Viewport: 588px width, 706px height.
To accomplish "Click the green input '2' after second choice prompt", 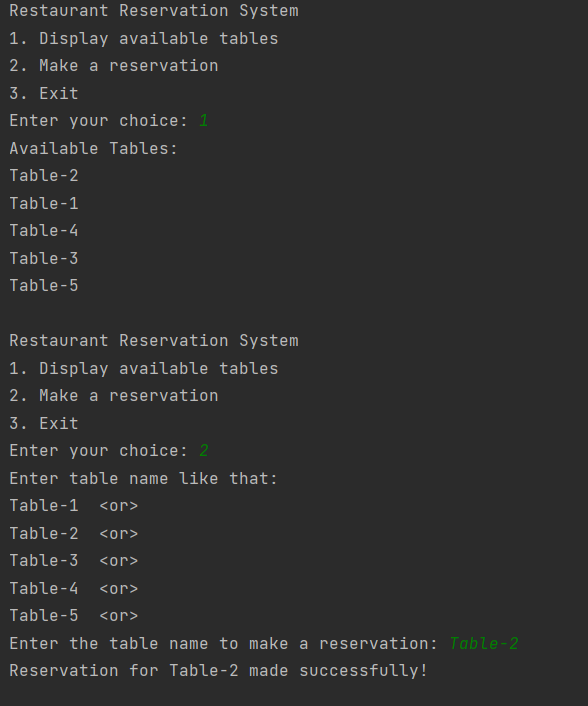I will (x=204, y=450).
